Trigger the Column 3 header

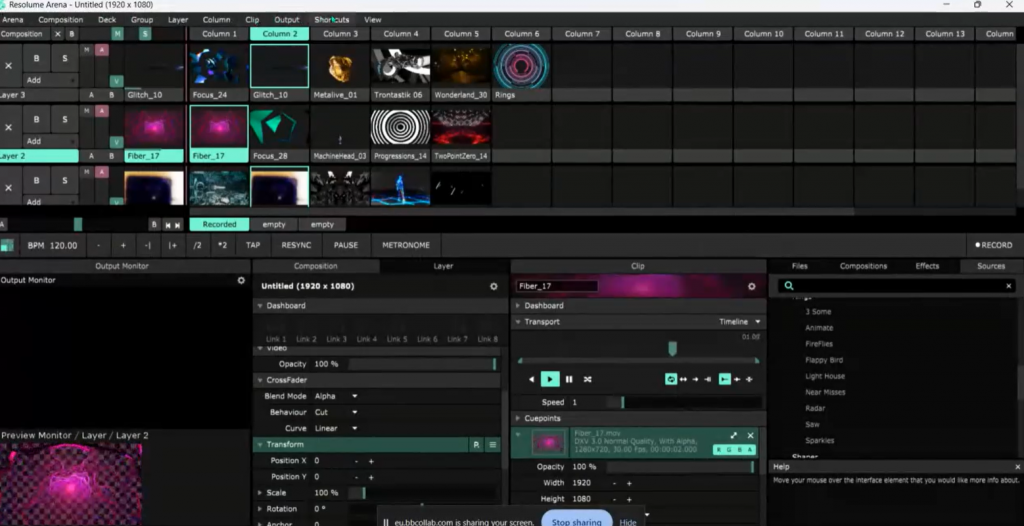point(340,34)
